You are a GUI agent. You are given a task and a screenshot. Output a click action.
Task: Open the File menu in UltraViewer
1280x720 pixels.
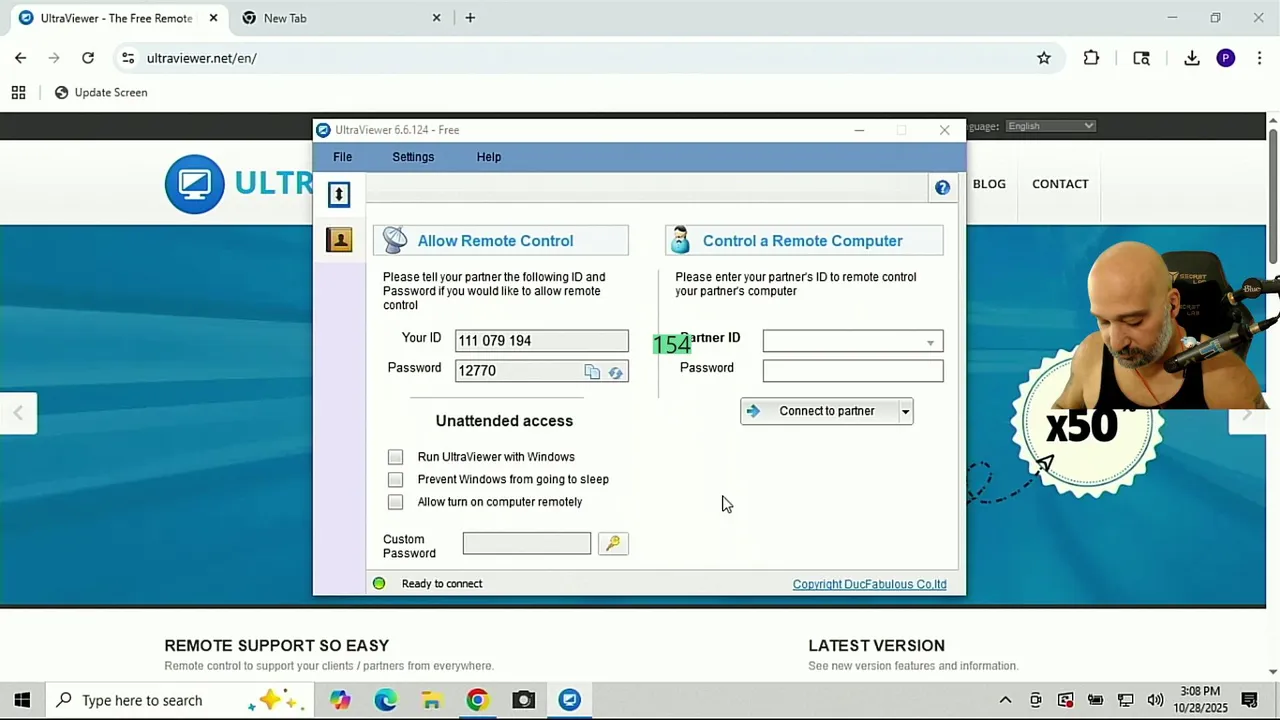(342, 157)
